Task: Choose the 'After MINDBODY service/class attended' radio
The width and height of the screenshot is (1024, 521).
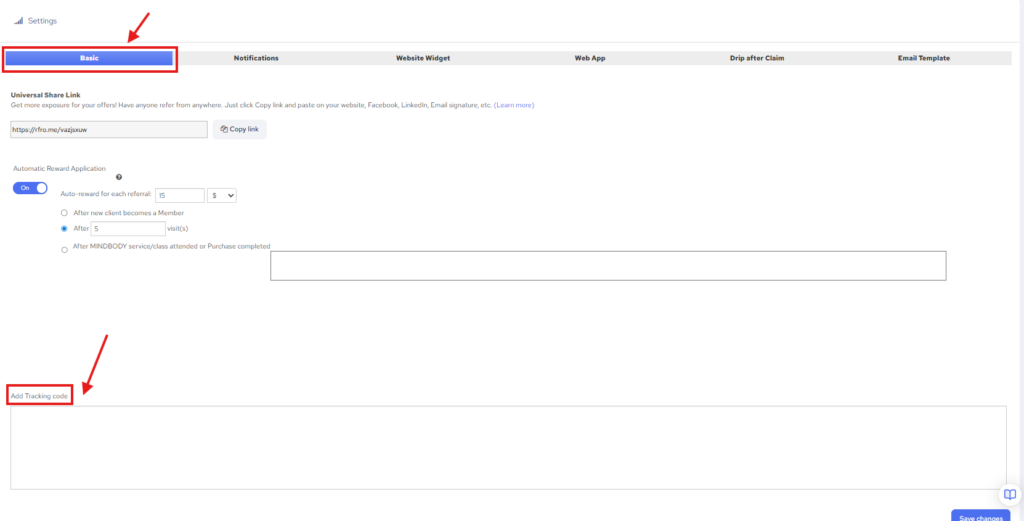Action: (x=65, y=249)
